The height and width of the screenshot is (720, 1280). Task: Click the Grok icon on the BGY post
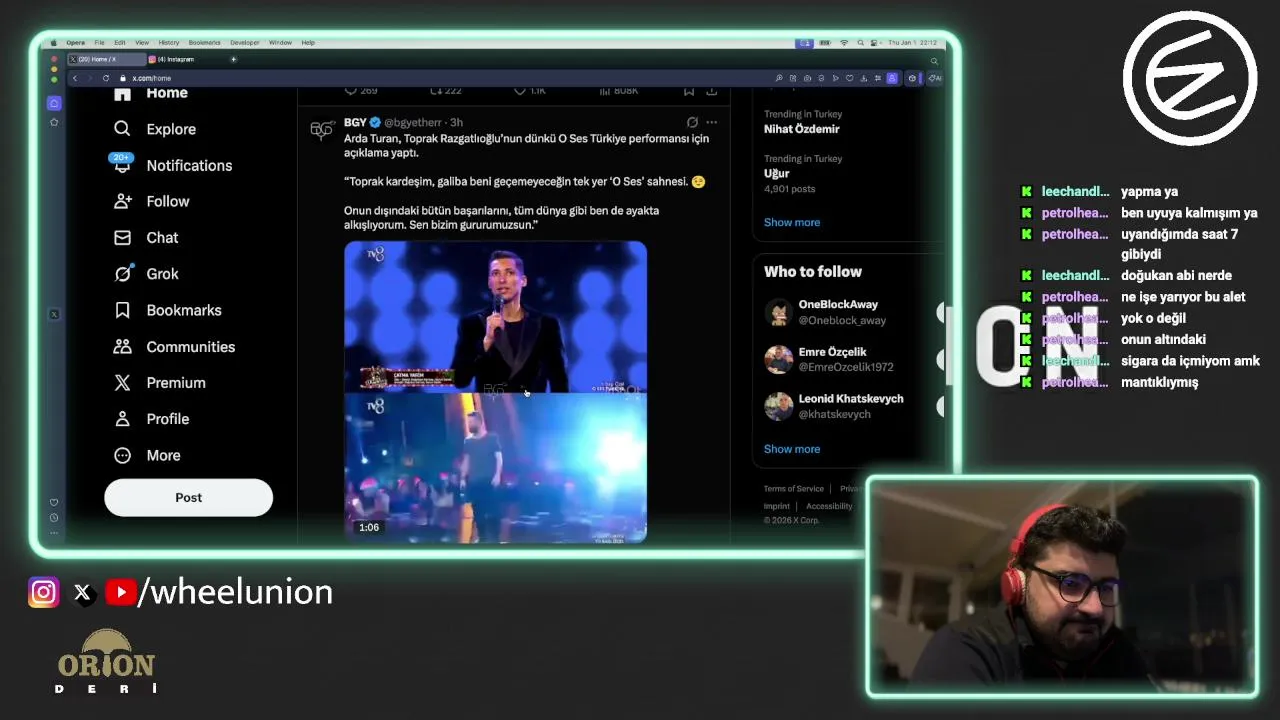692,122
